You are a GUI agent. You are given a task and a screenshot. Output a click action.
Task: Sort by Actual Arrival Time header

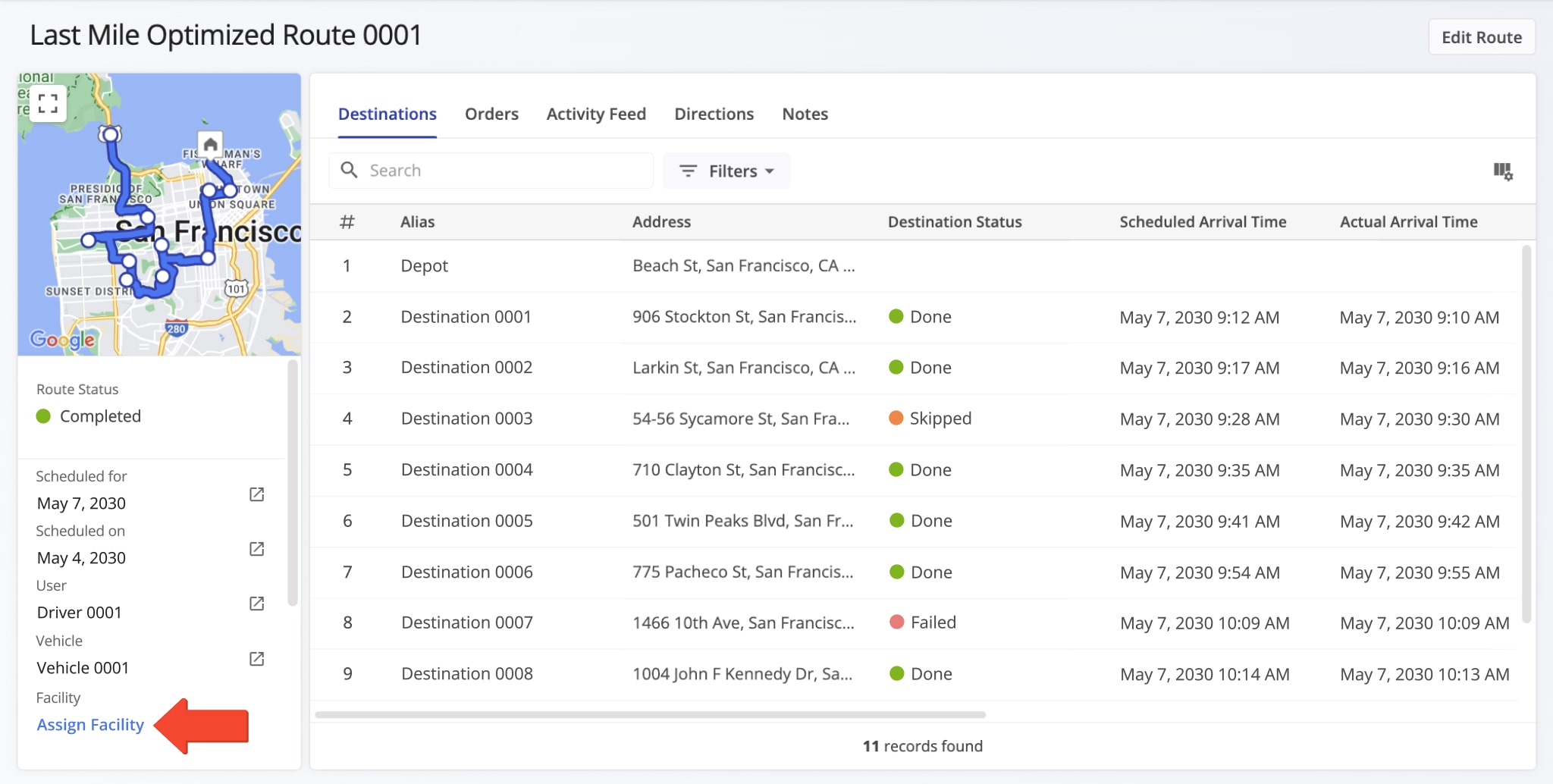[1408, 221]
